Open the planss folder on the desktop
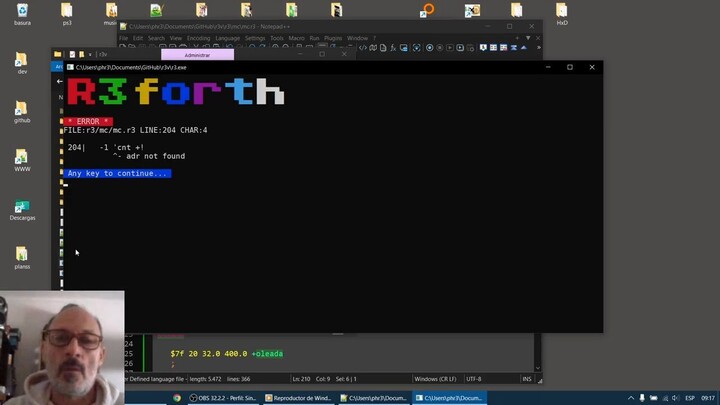This screenshot has width=720, height=405. 22,258
